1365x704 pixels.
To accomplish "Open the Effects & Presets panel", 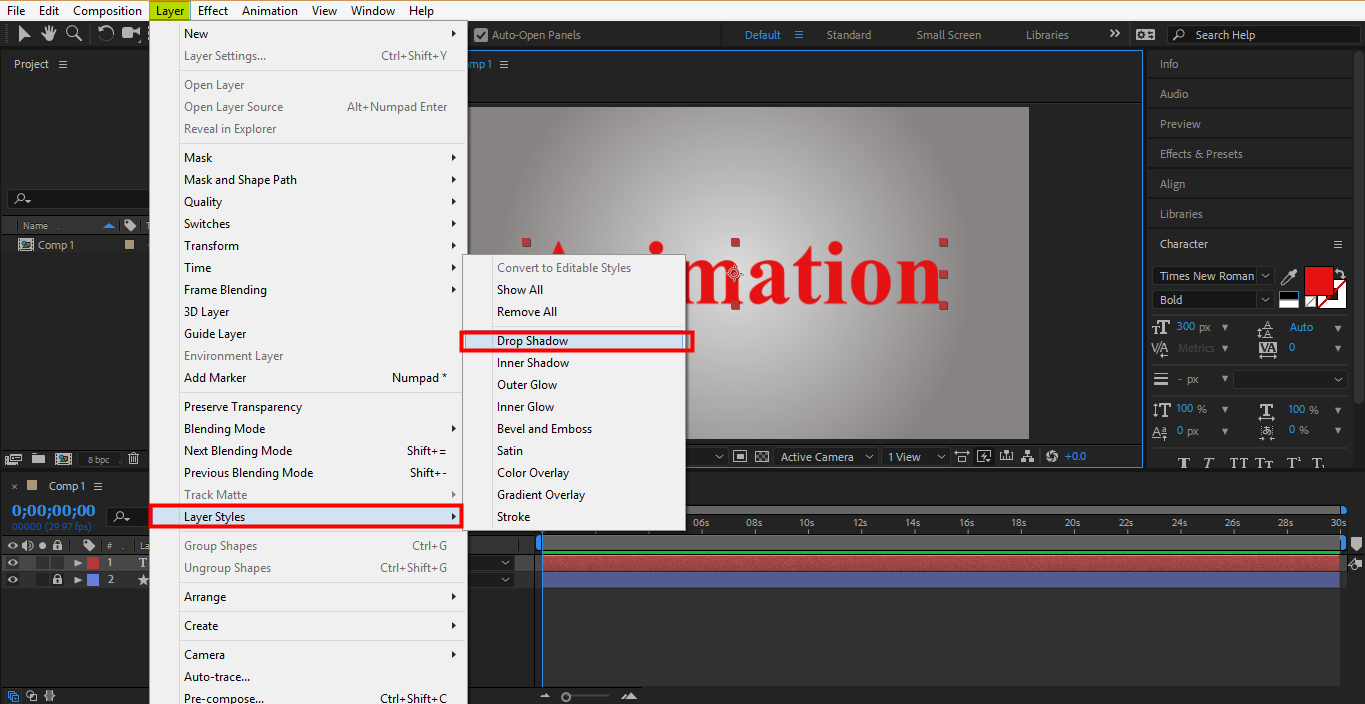I will pos(1201,154).
